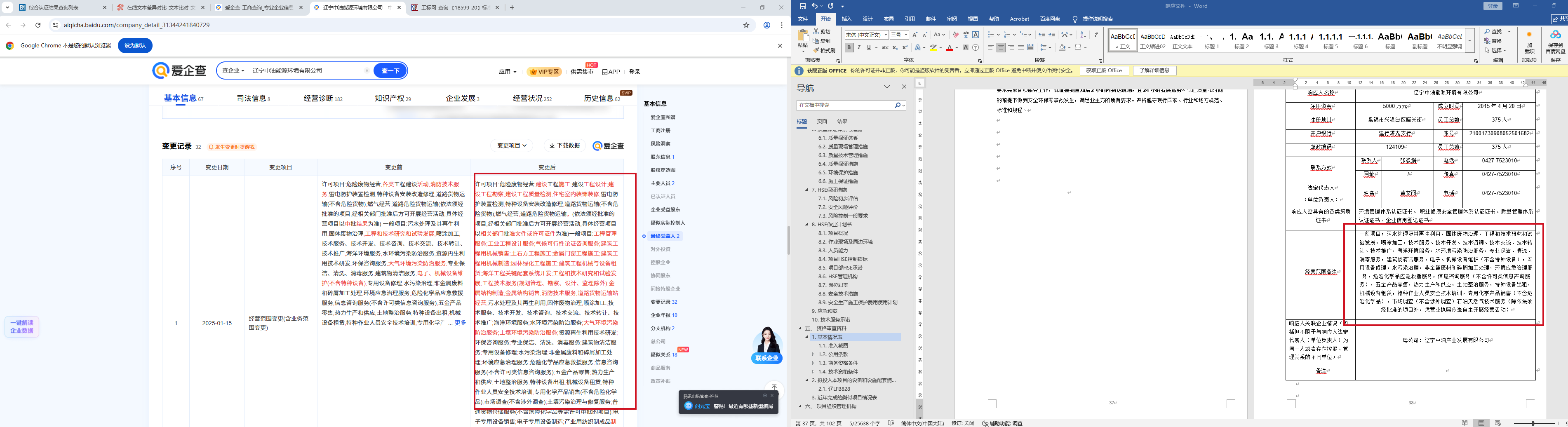Toggle character border in Word font group
The image size is (1568, 427).
(976, 35)
